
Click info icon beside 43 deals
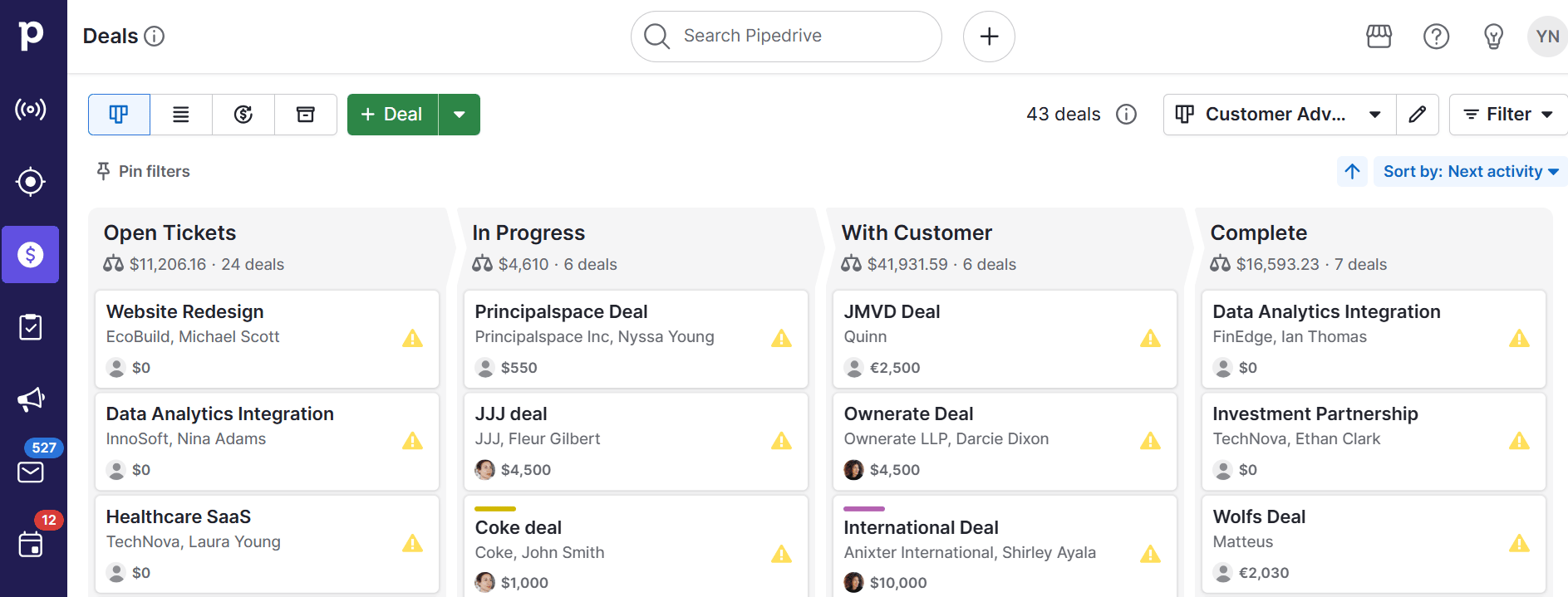click(1126, 115)
